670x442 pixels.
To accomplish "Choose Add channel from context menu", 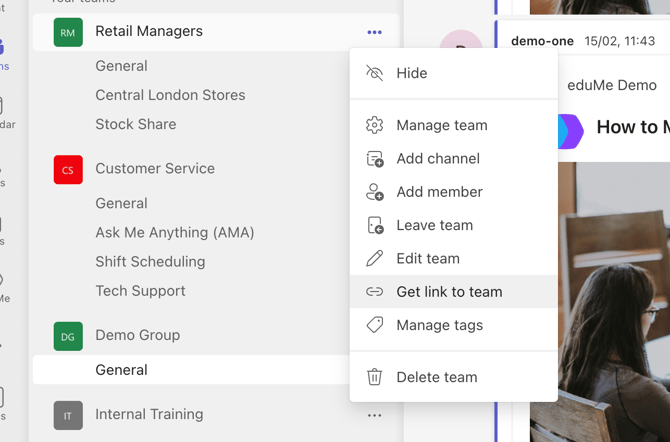I will (x=437, y=159).
